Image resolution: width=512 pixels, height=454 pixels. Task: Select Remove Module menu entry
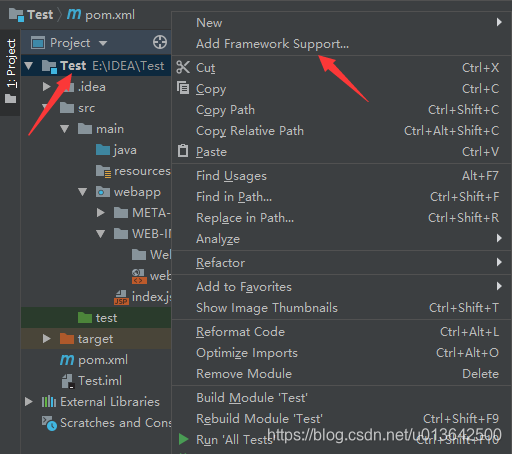click(x=341, y=374)
